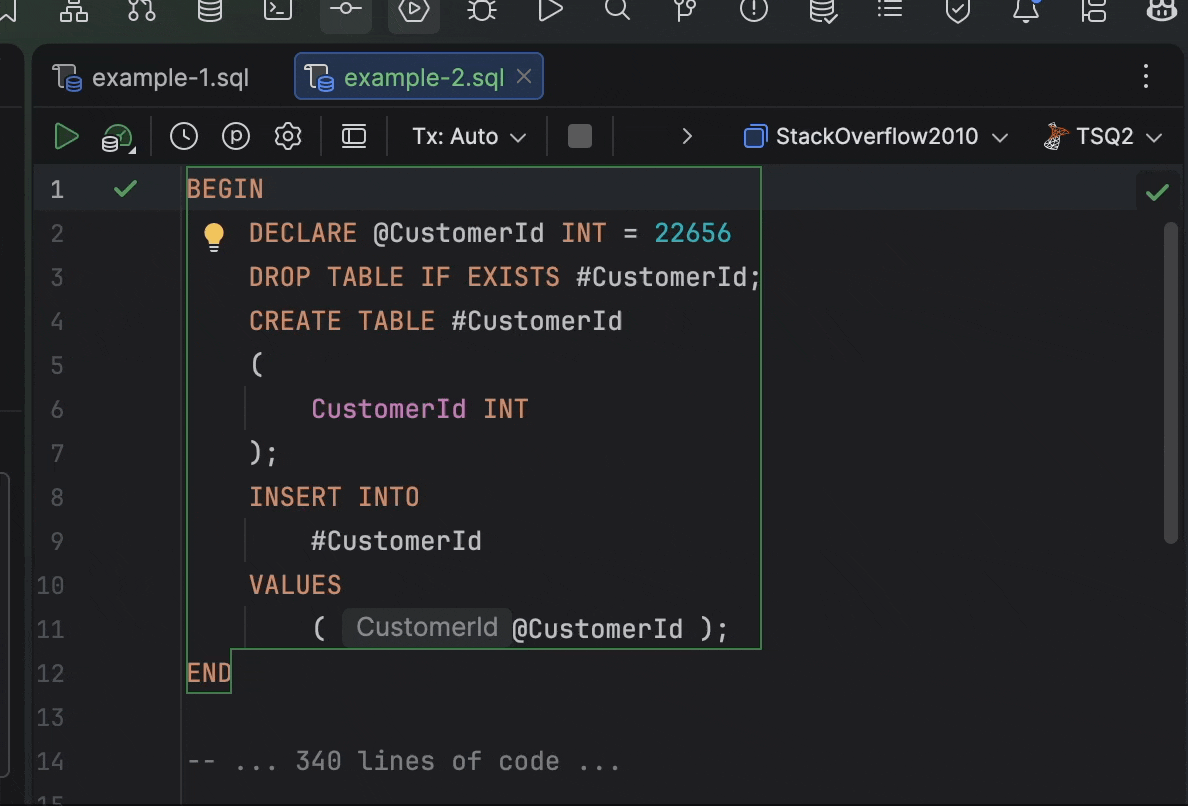Image resolution: width=1188 pixels, height=806 pixels.
Task: Open the Problems exclamation circle icon
Action: pyautogui.click(x=754, y=11)
